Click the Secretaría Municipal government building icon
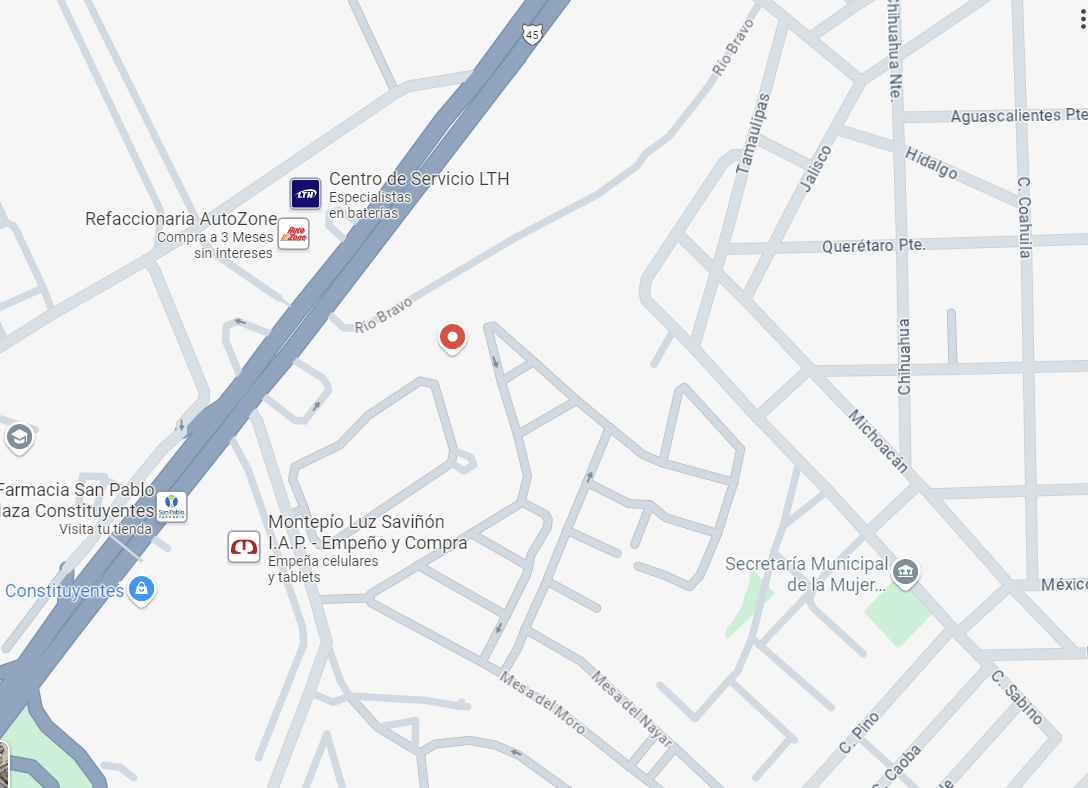1088x788 pixels. (x=906, y=573)
